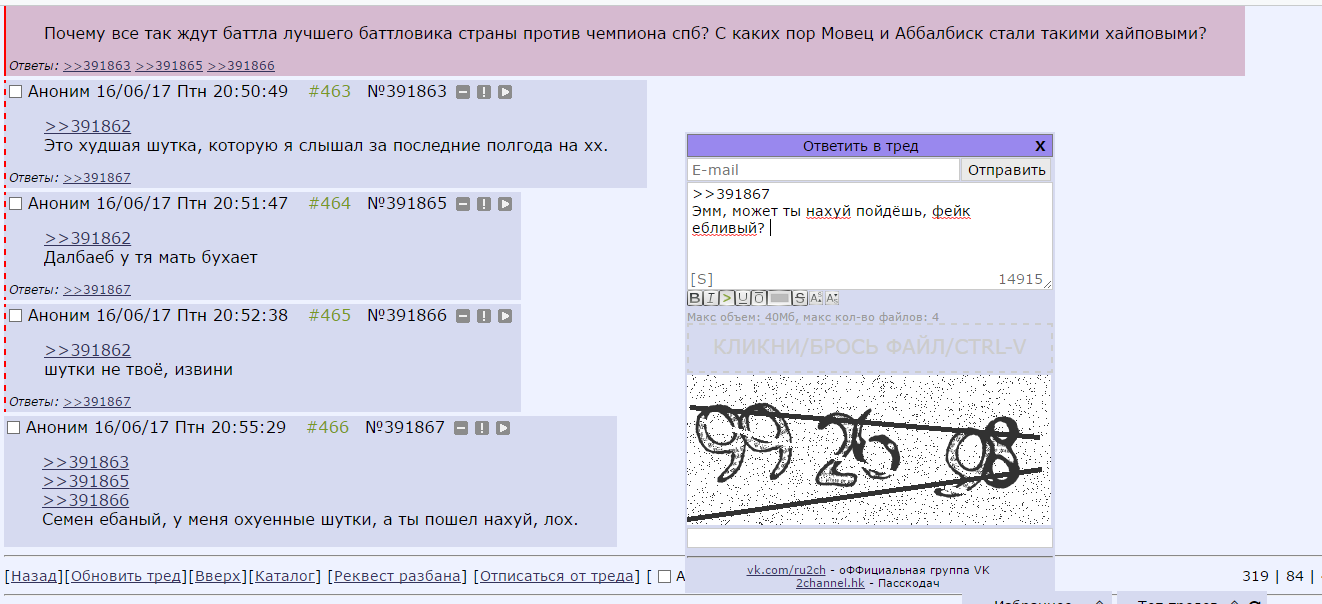Open the Каталог link
The image size is (1322, 604).
coord(285,576)
